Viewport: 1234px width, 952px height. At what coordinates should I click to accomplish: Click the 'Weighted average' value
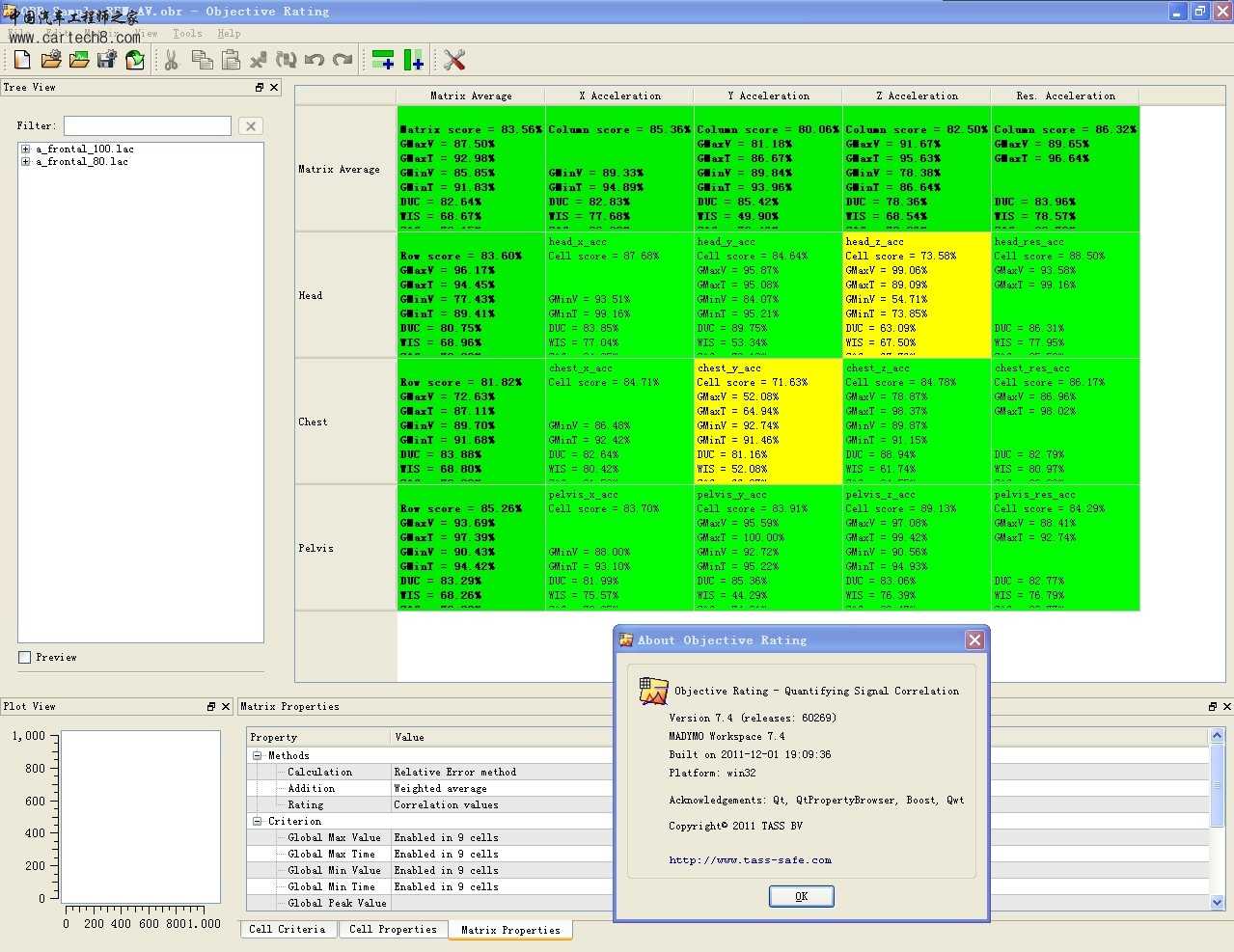click(x=440, y=789)
